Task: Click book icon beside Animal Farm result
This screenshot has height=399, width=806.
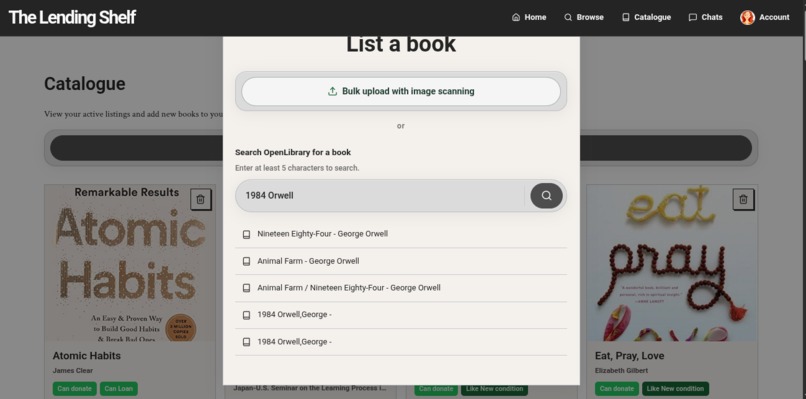Action: [x=246, y=261]
